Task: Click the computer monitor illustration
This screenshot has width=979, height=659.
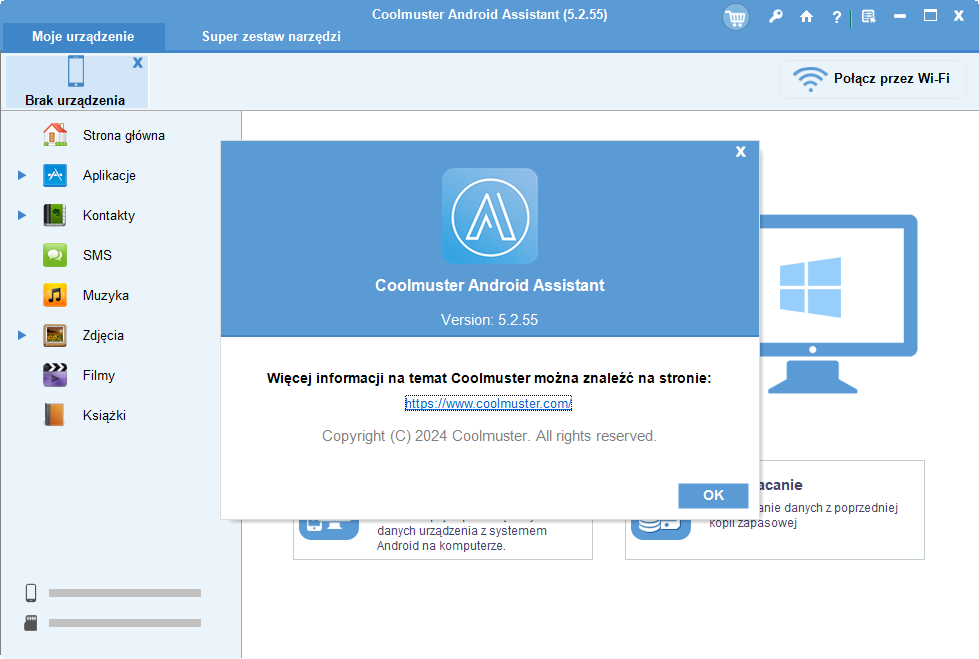Action: click(838, 304)
